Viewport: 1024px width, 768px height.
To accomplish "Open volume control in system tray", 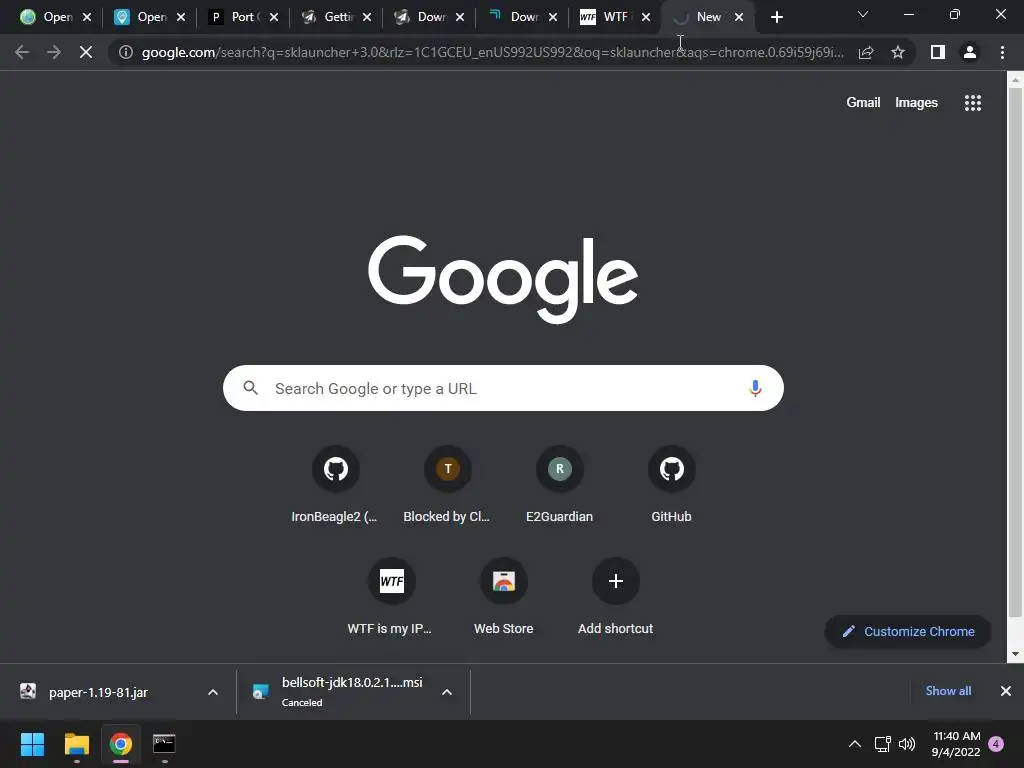I will pyautogui.click(x=907, y=744).
